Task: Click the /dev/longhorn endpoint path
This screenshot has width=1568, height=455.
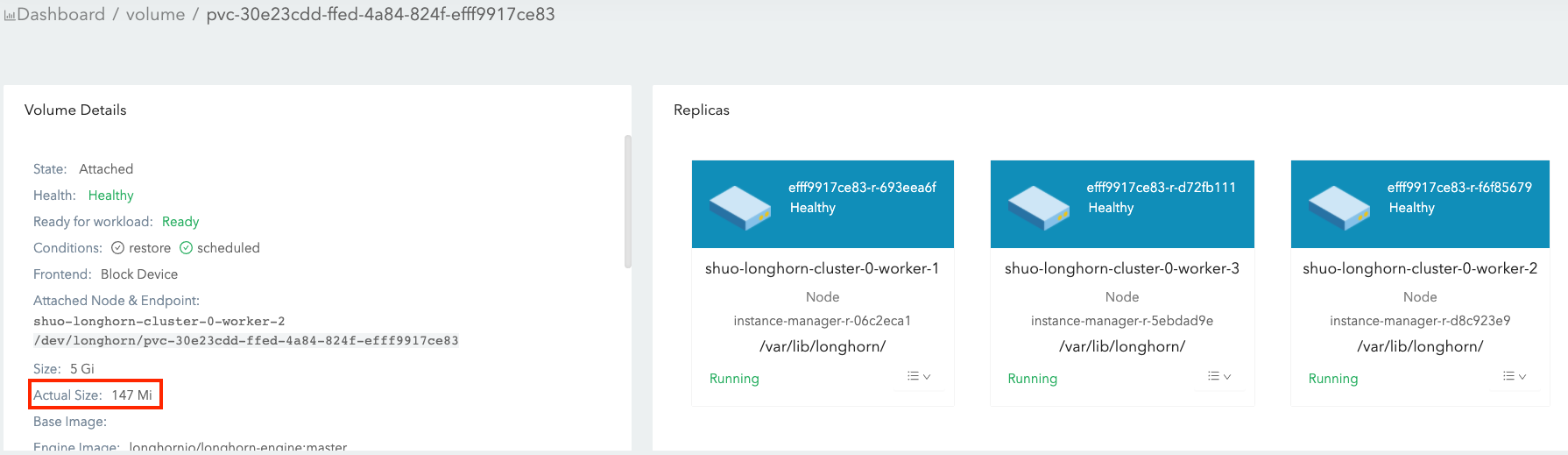Action: click(x=245, y=341)
